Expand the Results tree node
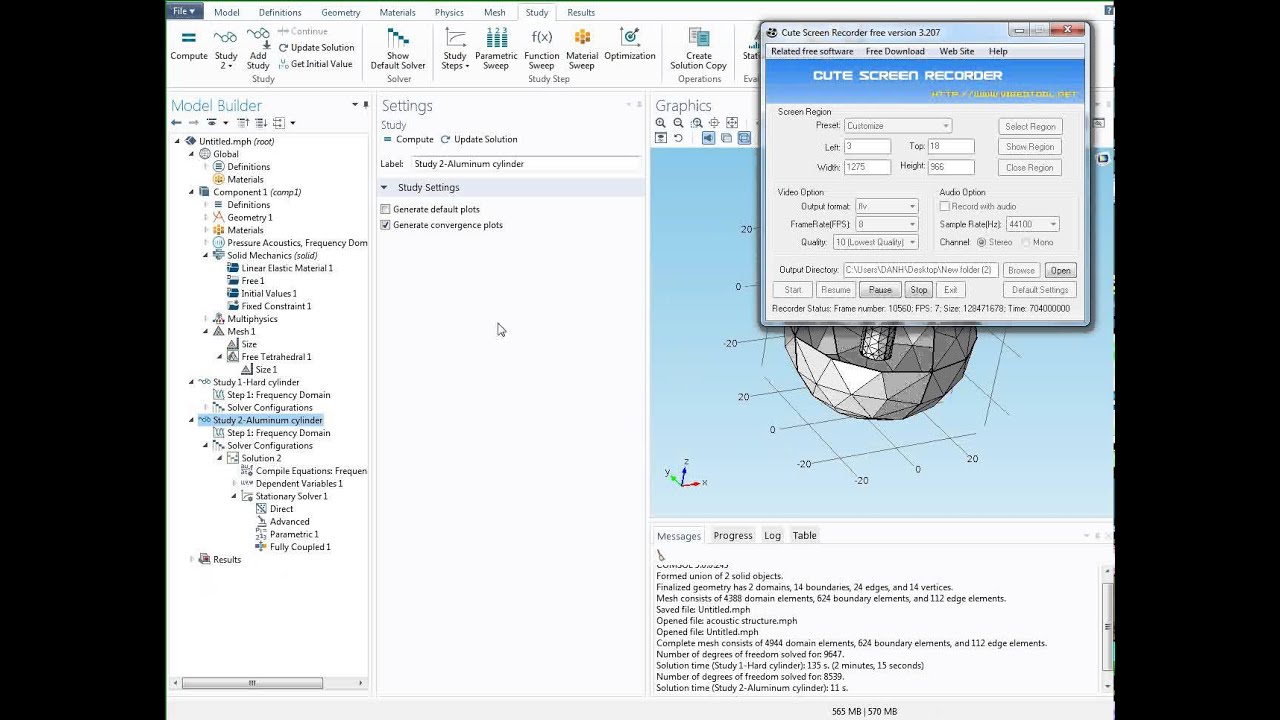Viewport: 1280px width, 720px height. pyautogui.click(x=192, y=559)
